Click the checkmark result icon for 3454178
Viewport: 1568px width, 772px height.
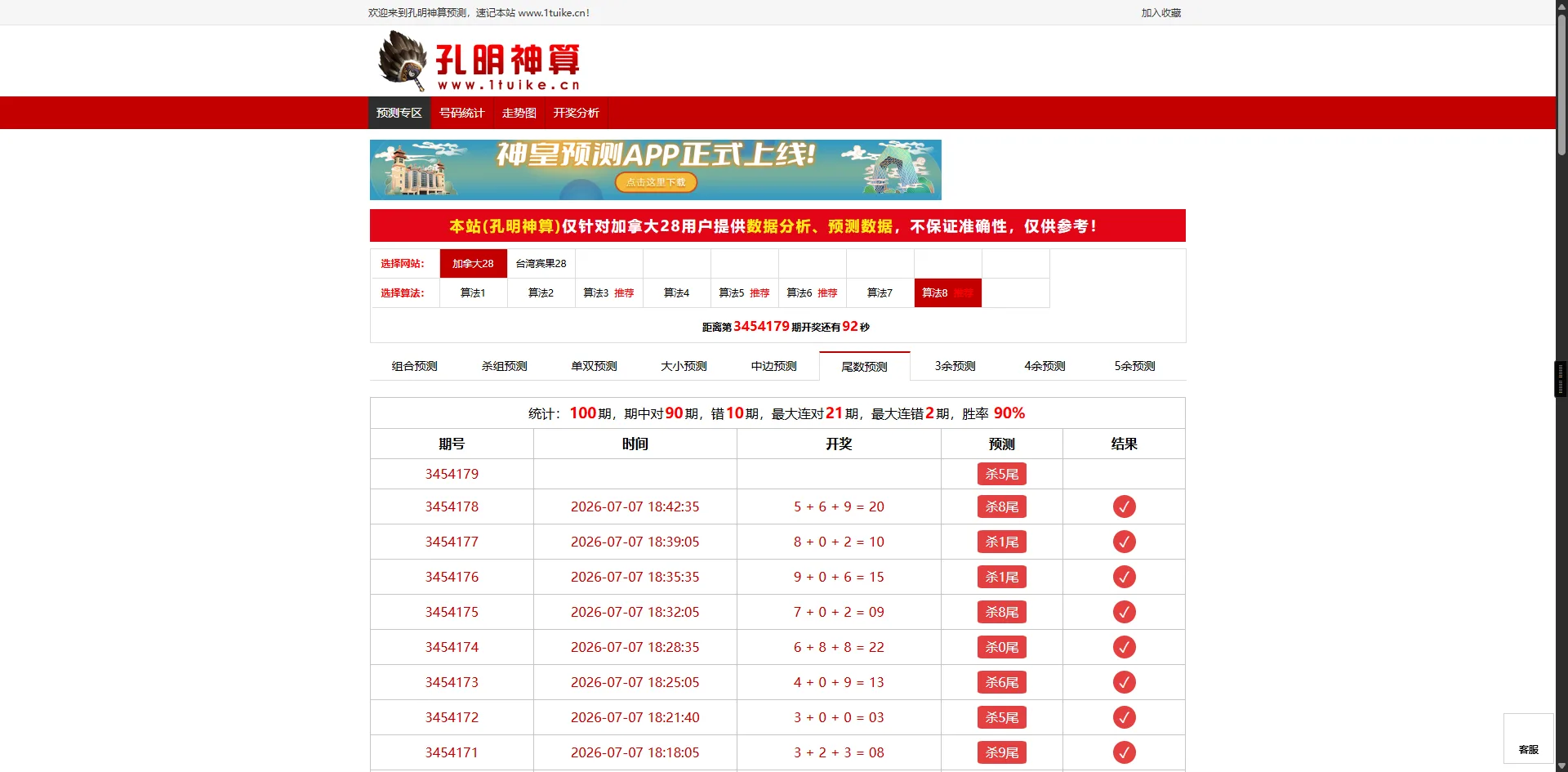pyautogui.click(x=1124, y=506)
